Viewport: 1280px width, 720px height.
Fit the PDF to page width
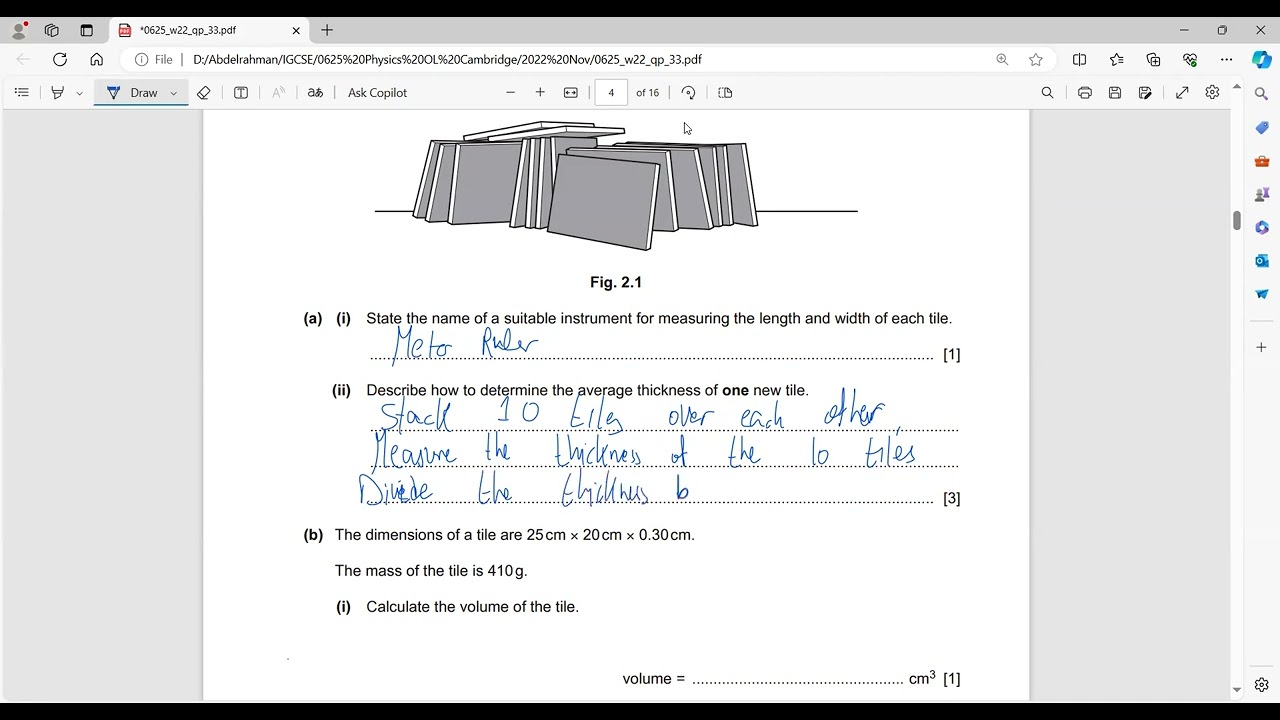(x=570, y=92)
